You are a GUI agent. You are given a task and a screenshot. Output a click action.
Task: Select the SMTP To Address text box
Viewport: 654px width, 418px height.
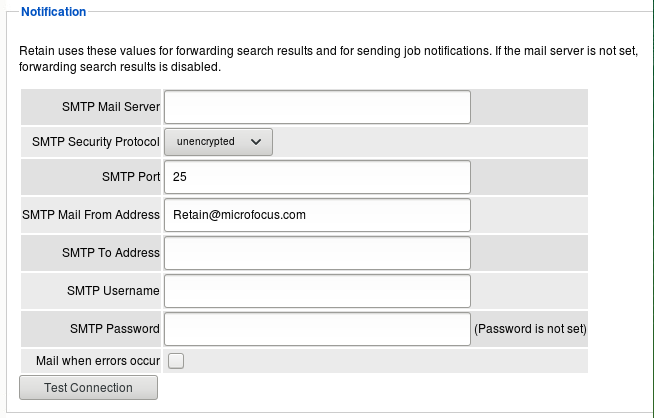[317, 253]
